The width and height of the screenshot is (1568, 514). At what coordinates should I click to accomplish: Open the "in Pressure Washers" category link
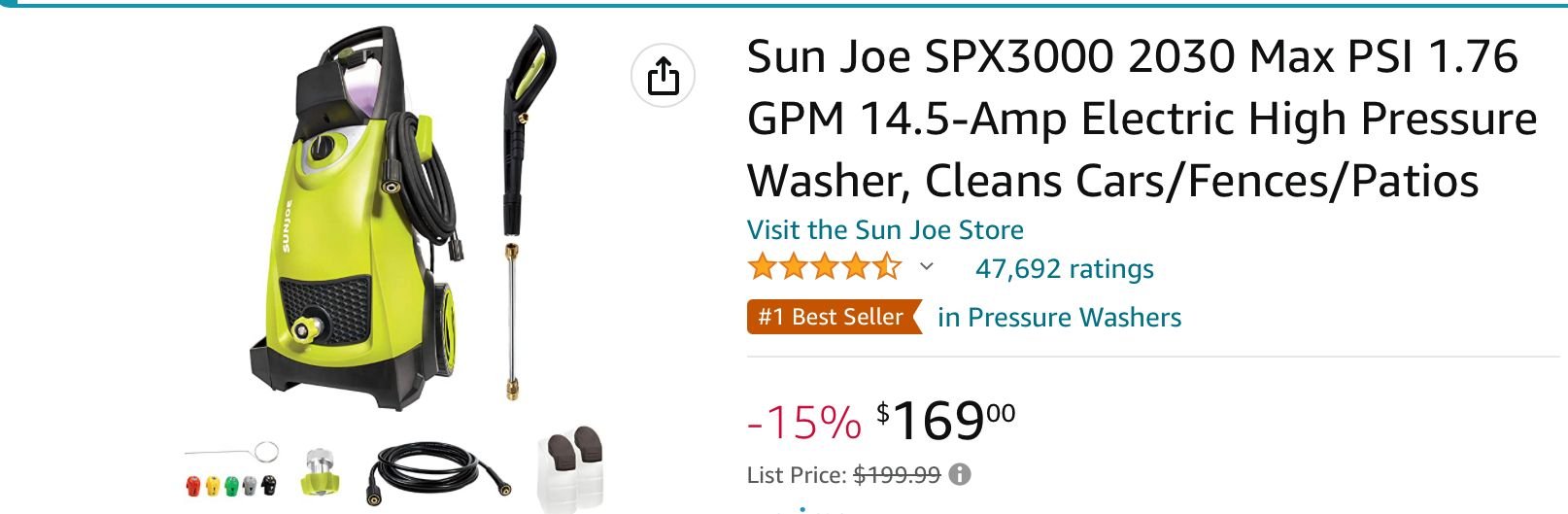pos(1059,317)
